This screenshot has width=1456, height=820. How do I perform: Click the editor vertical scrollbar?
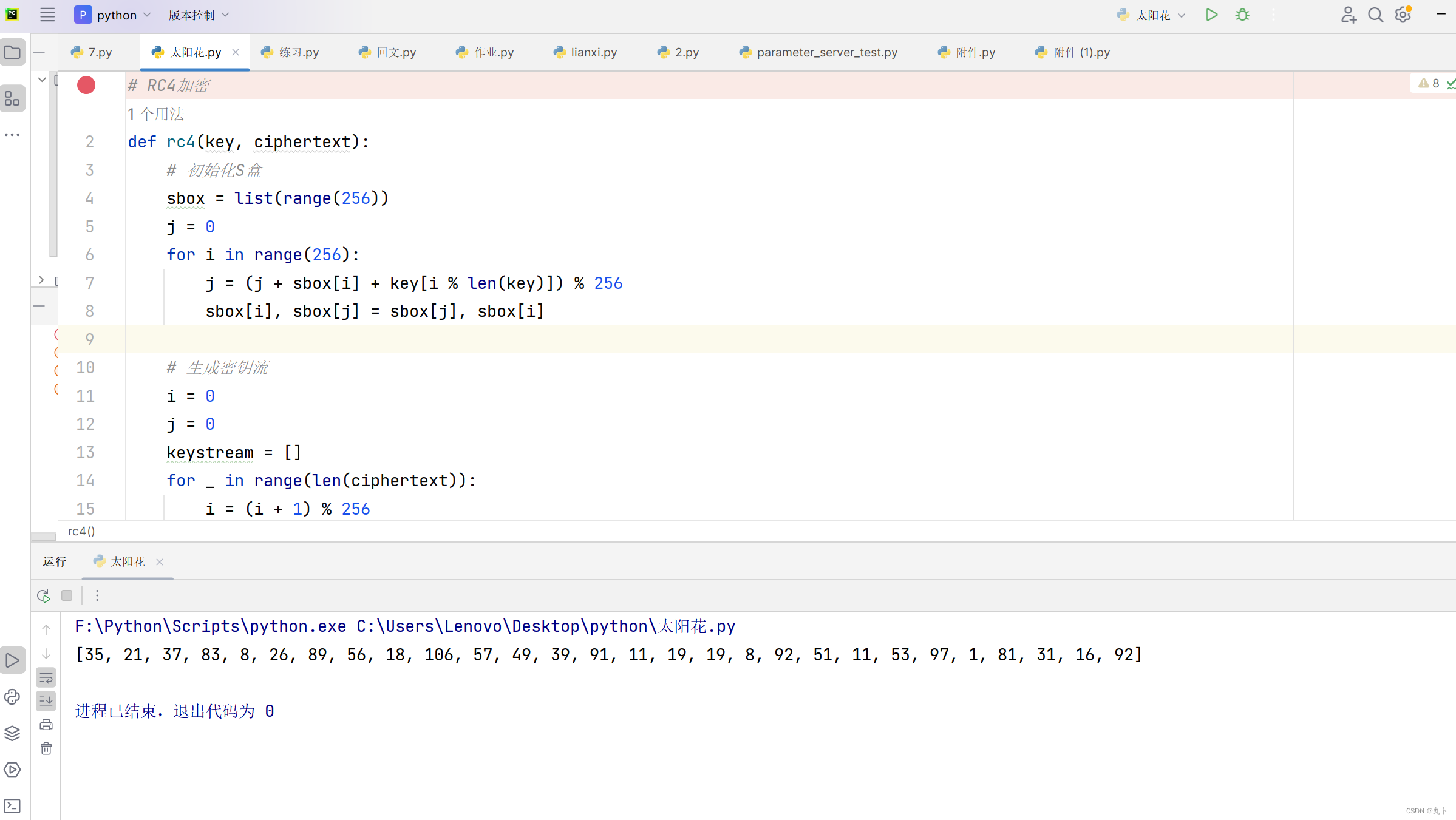pos(53,164)
